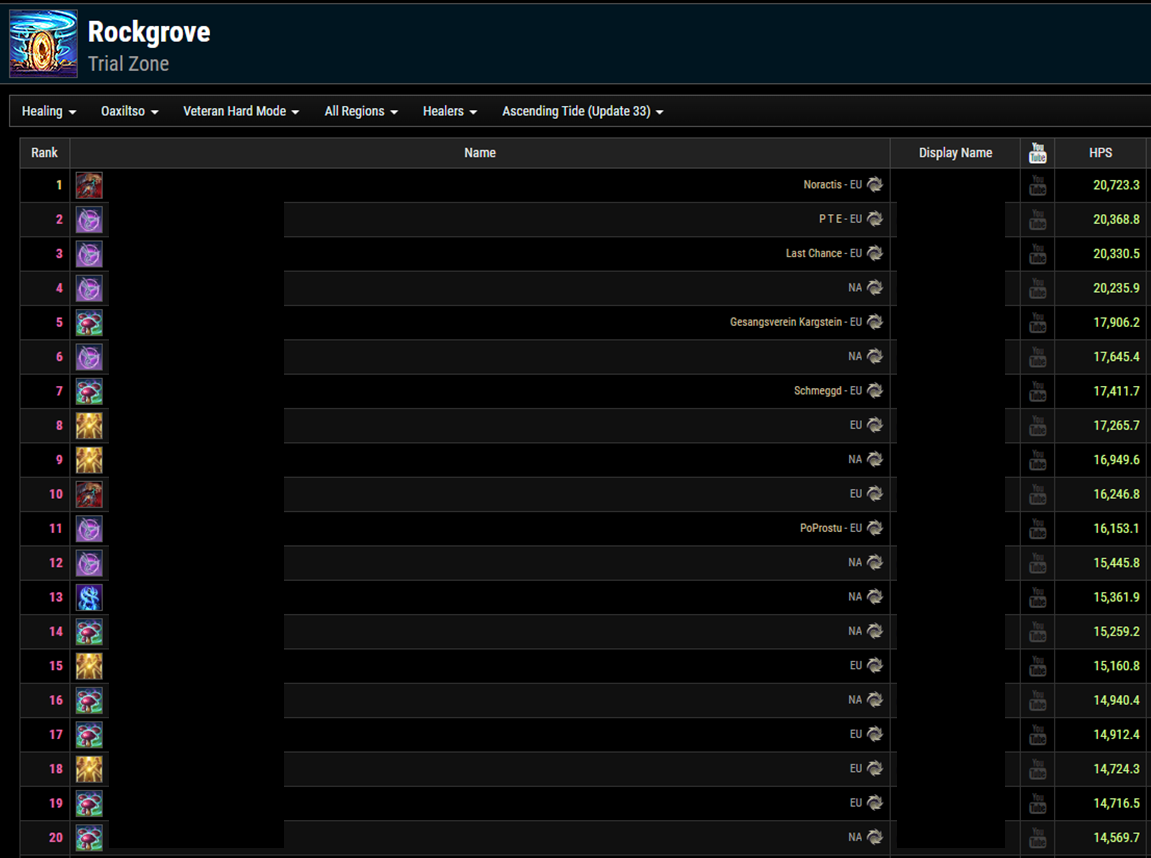The image size is (1151, 858).
Task: Open Gesangsverein Kargstein - EU guild link
Action: pyautogui.click(x=796, y=322)
